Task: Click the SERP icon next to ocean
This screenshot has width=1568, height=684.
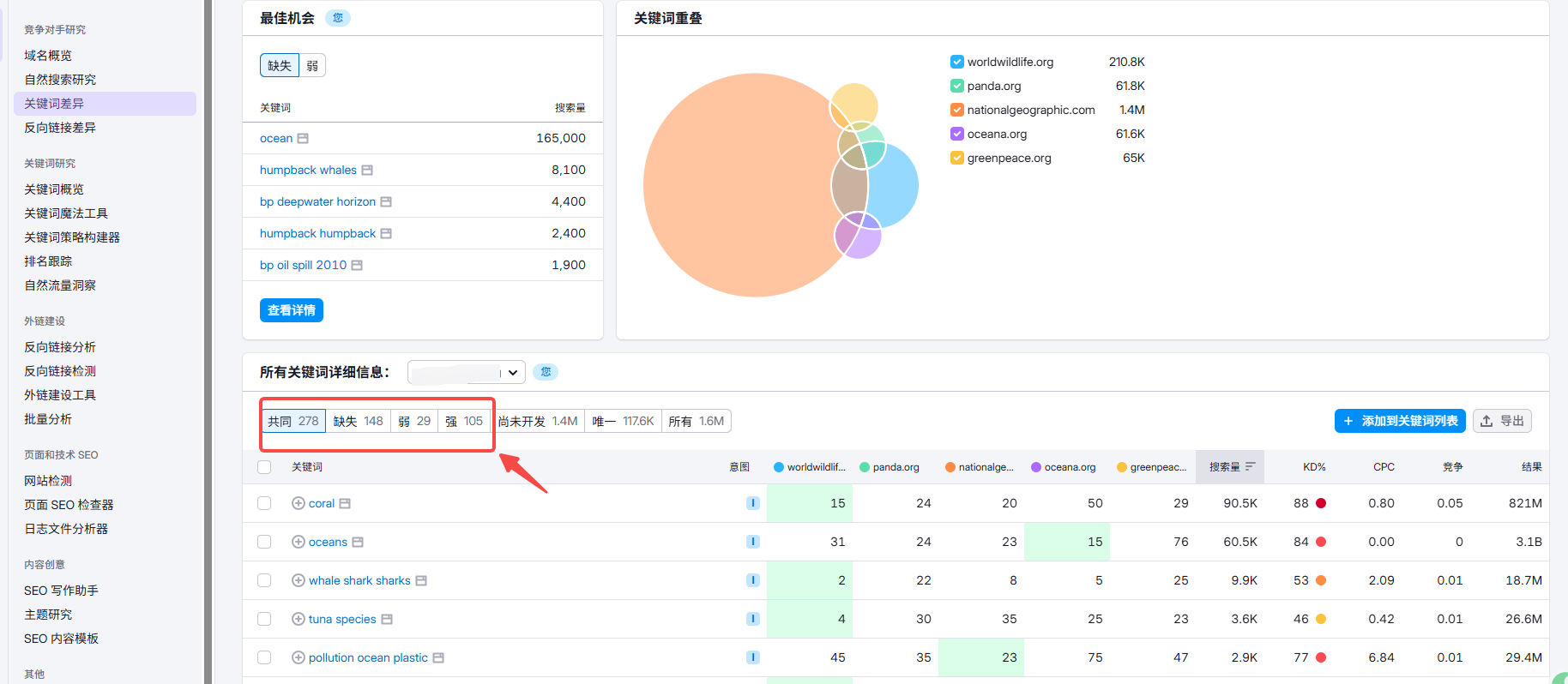Action: point(303,138)
